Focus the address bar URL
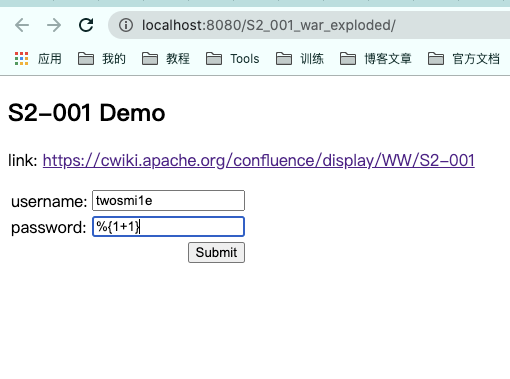Viewport: 510px width, 379px height. [269, 25]
